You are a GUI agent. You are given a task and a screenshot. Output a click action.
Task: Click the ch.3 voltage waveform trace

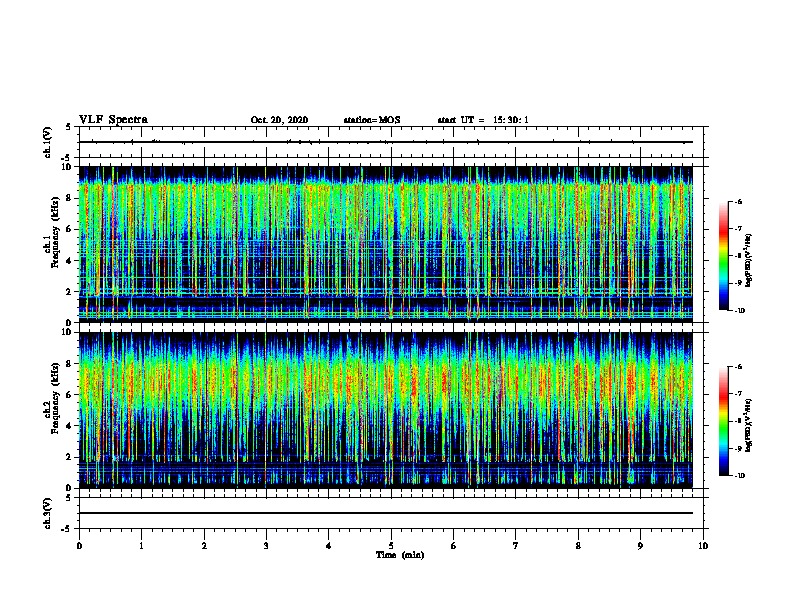point(386,513)
